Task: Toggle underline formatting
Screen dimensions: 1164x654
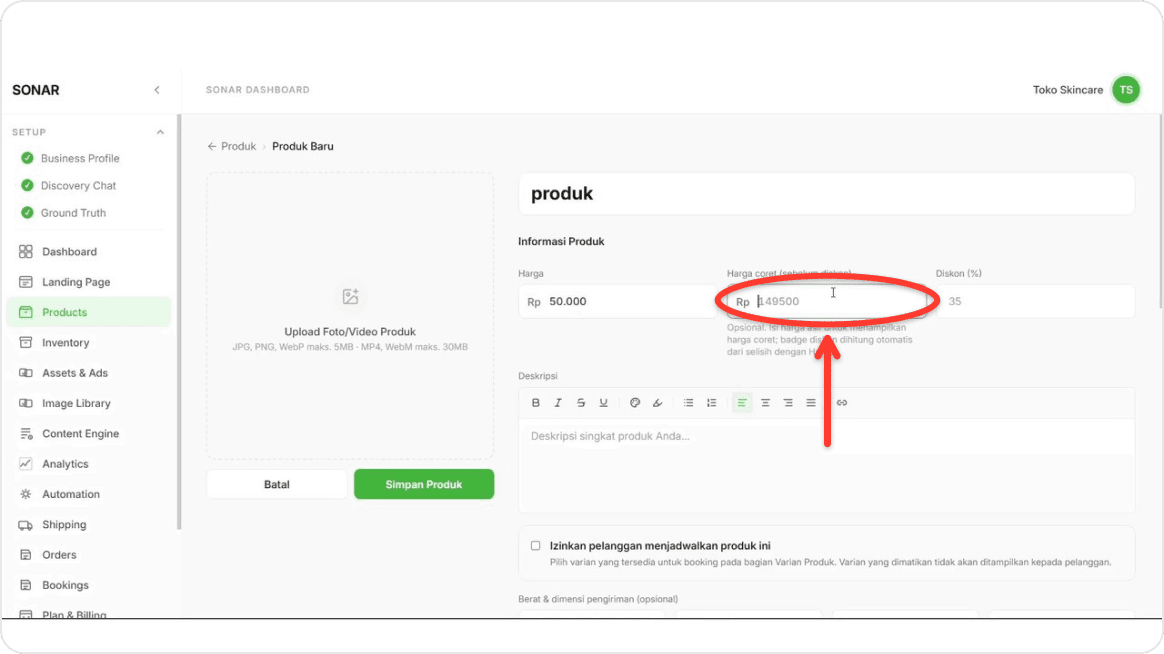Action: click(604, 403)
